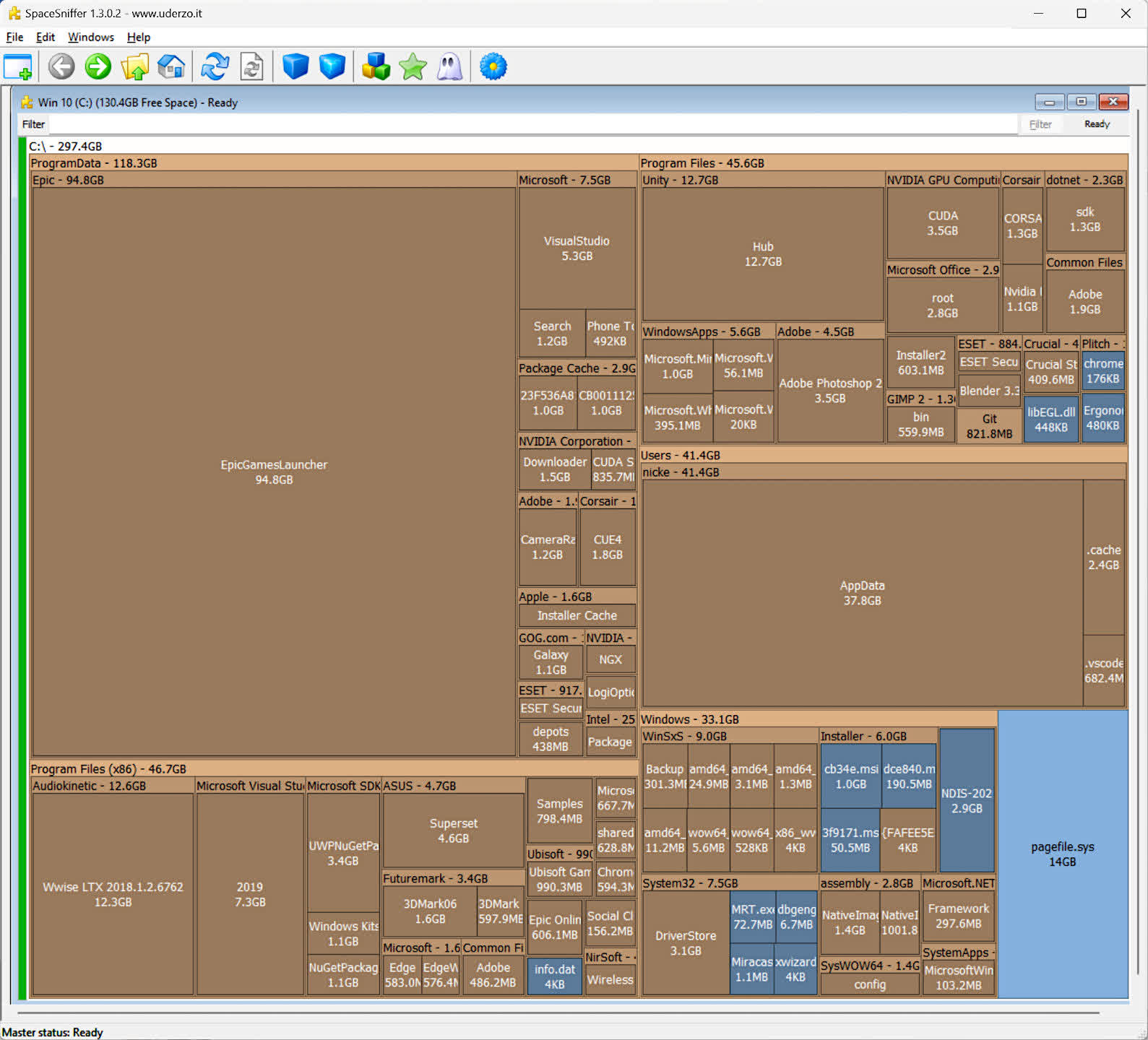1148x1040 pixels.
Task: Select the CUDA 3.5GB block
Action: (943, 223)
